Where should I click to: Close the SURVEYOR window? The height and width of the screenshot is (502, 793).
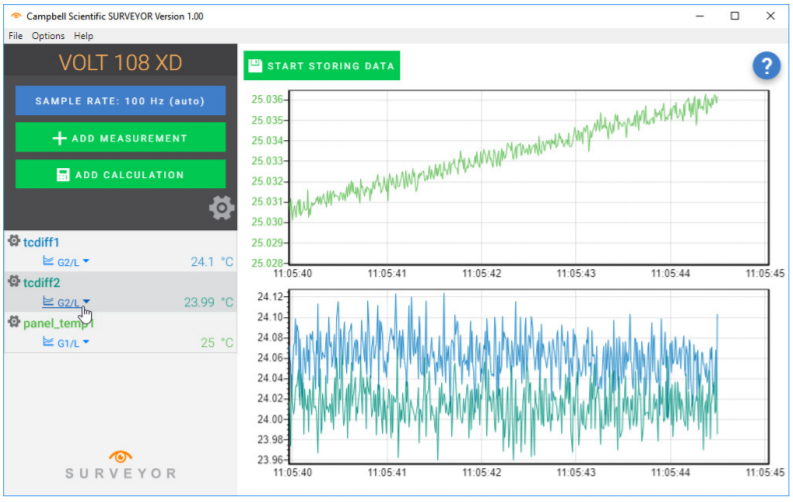(x=770, y=16)
